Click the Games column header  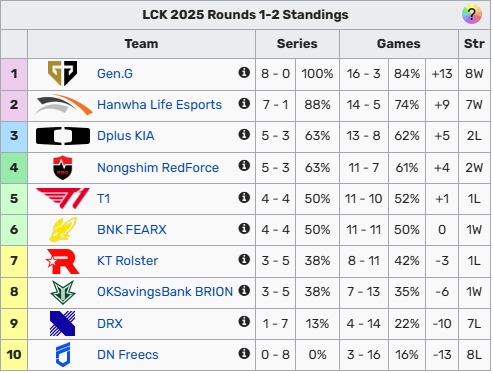pos(399,44)
